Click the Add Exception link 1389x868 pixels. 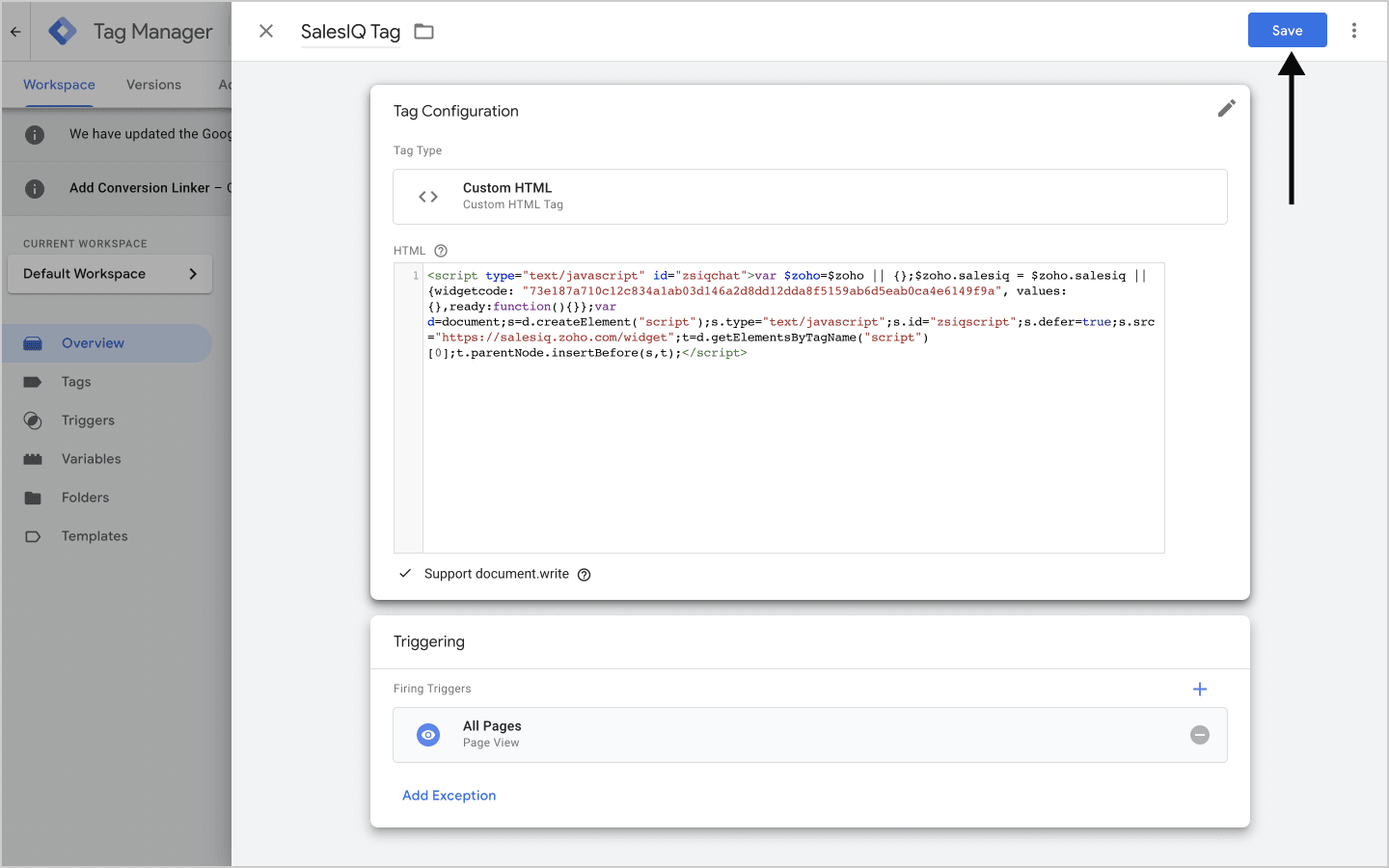[x=449, y=796]
